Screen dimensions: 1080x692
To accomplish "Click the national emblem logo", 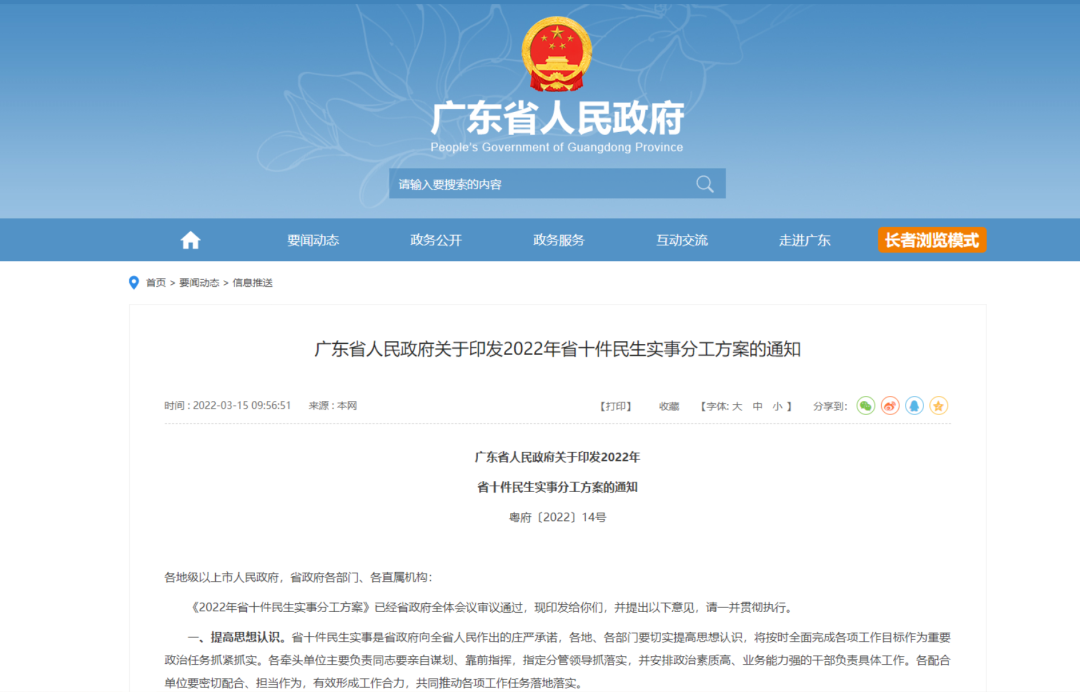I will (x=557, y=55).
